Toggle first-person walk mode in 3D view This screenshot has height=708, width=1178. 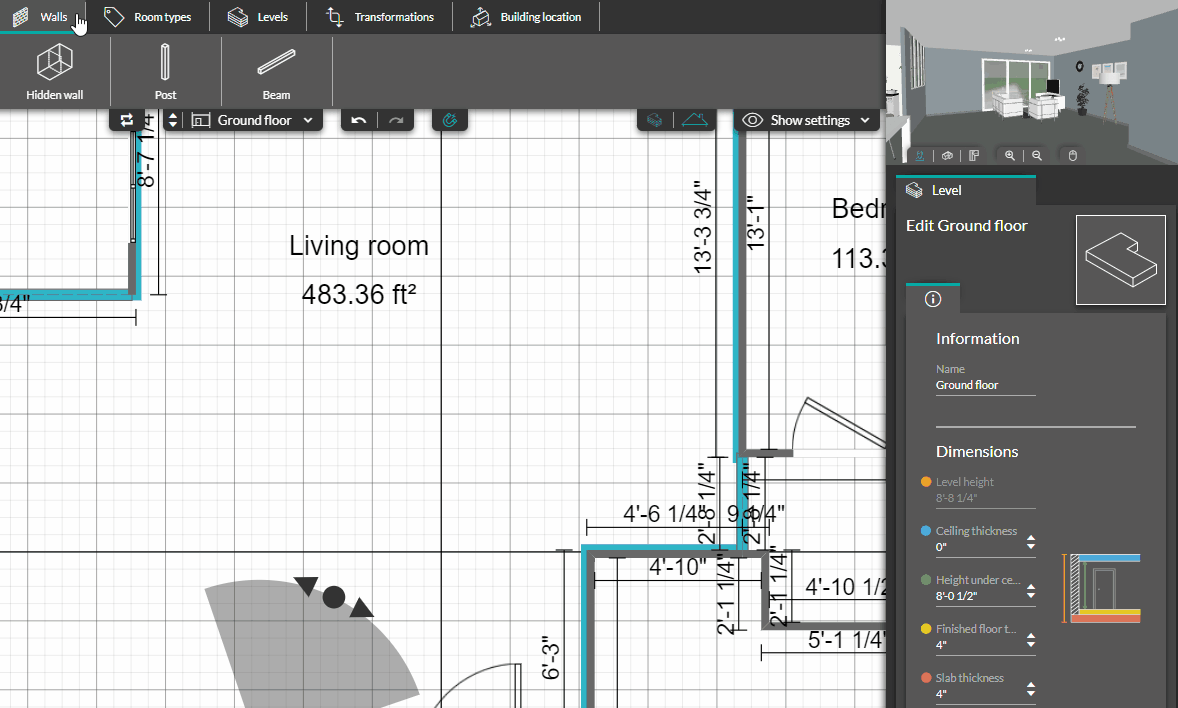tap(919, 155)
